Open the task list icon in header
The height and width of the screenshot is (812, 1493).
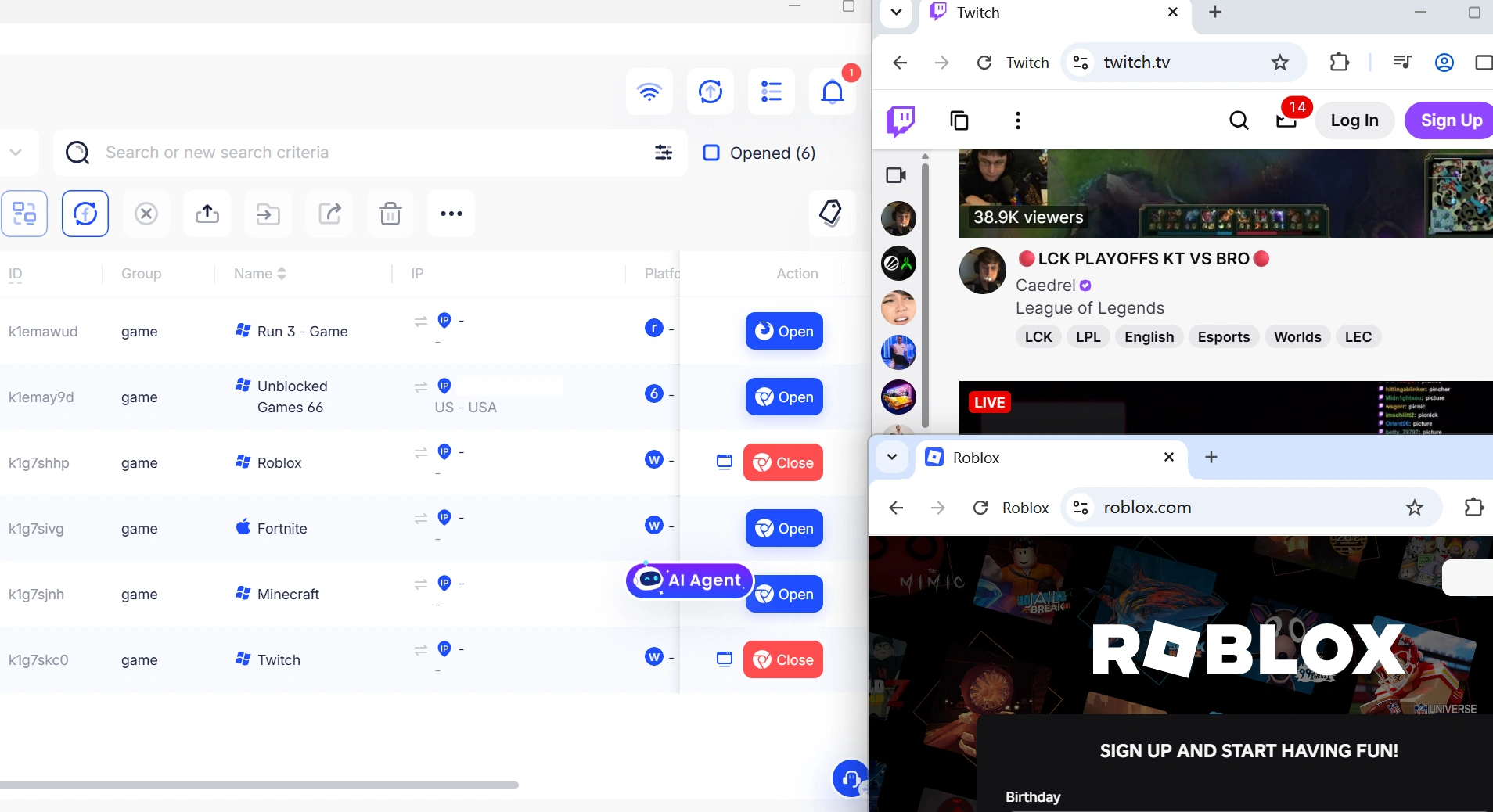(772, 92)
